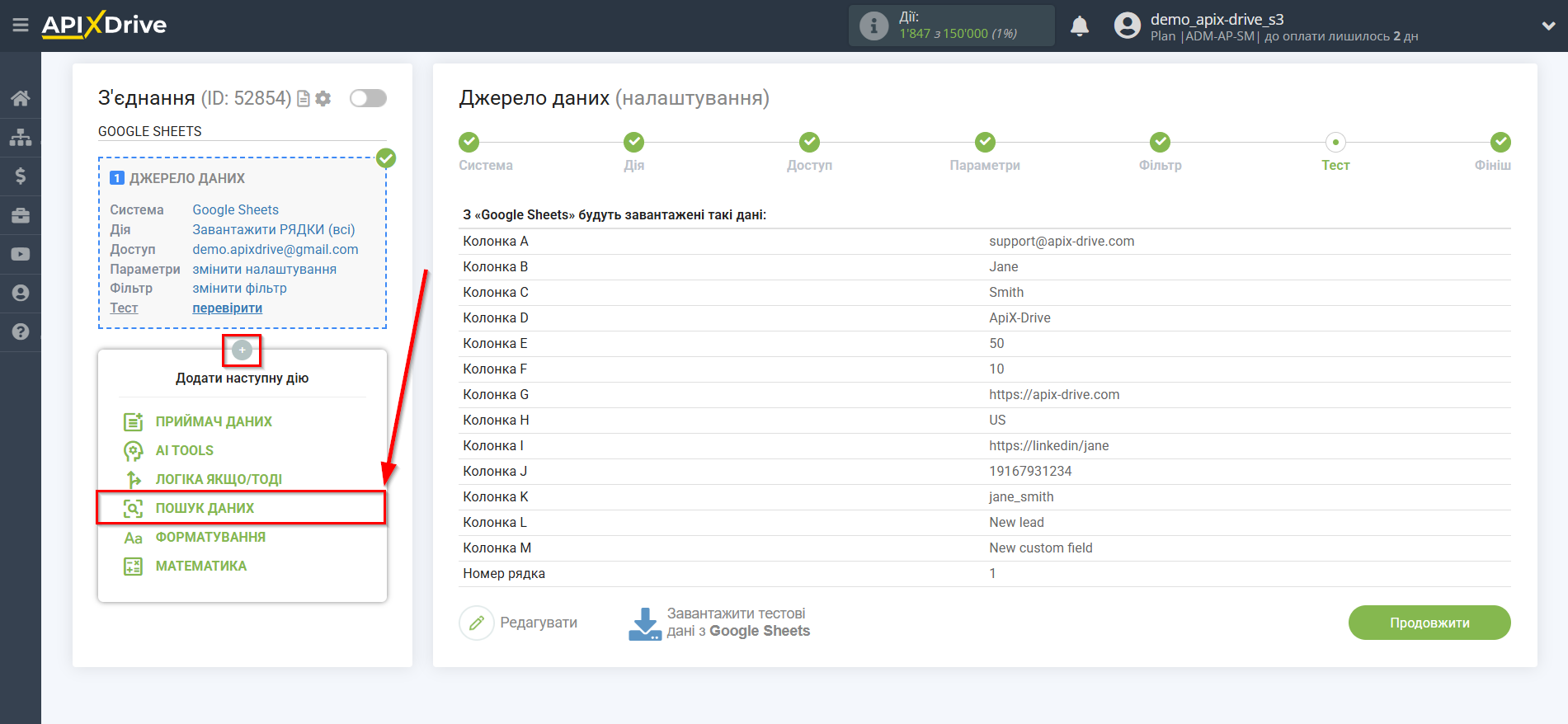
Task: Open connection settings gear icon
Action: click(x=323, y=99)
